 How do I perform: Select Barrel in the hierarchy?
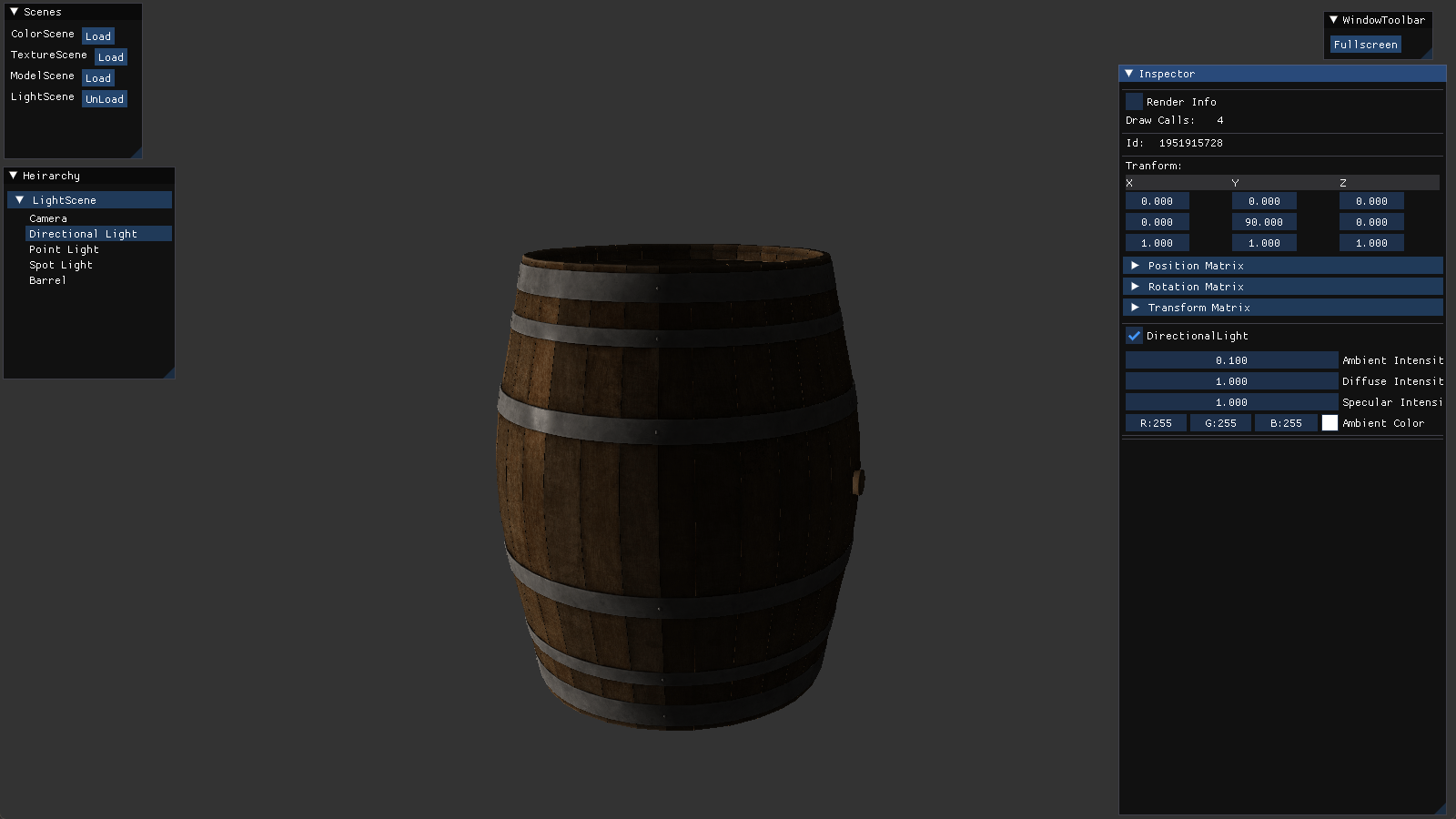pyautogui.click(x=47, y=280)
